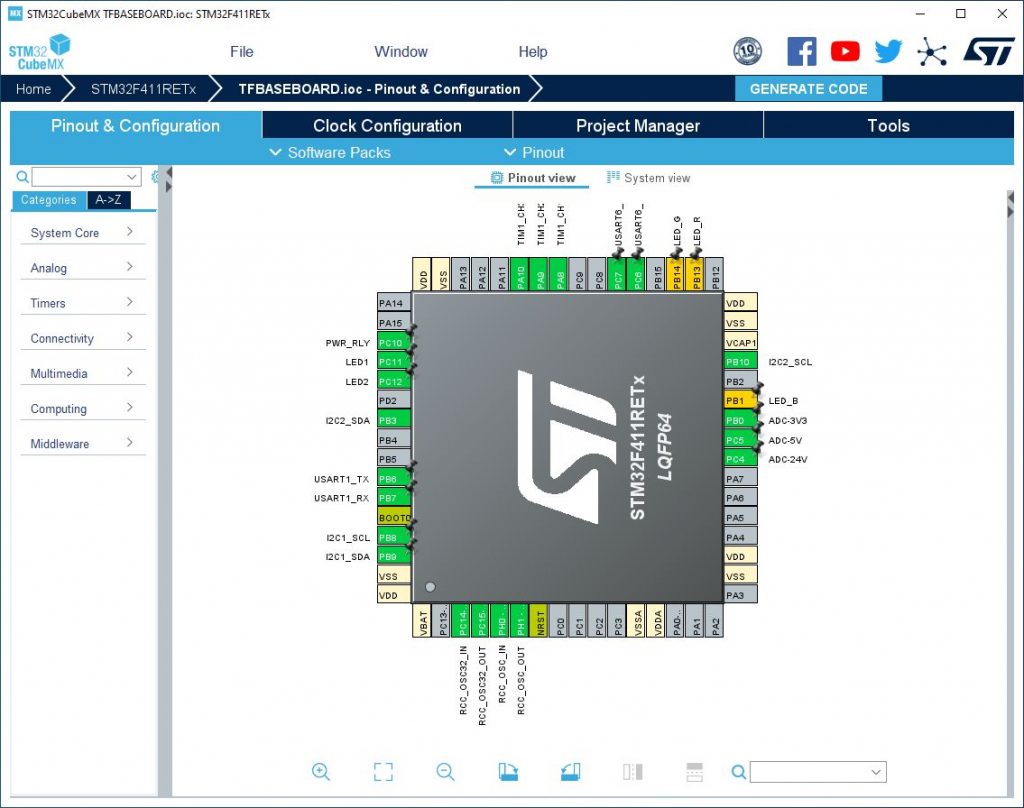Expand the System Core category
The image size is (1024, 808).
click(x=82, y=233)
